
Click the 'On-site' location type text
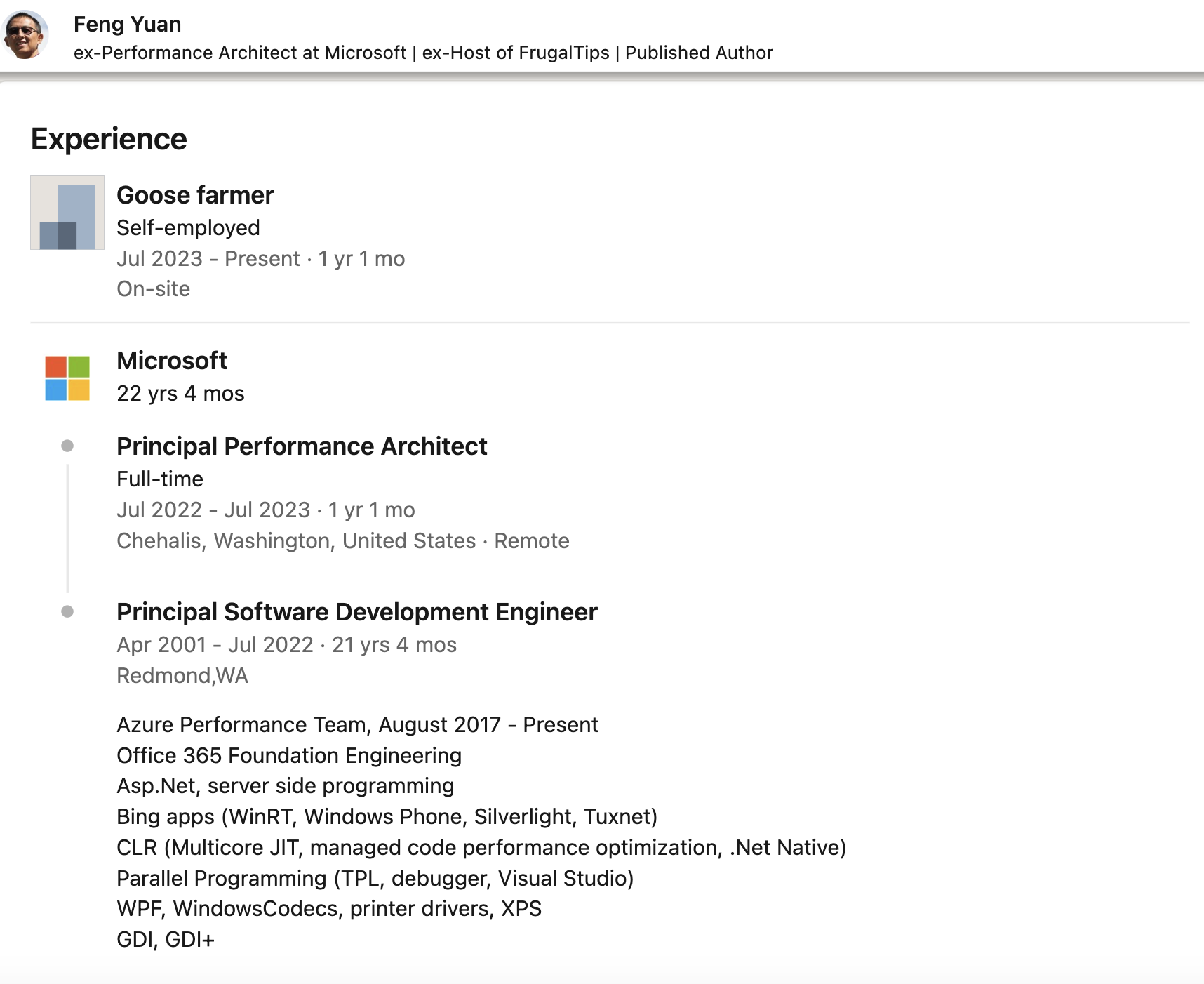coord(154,289)
